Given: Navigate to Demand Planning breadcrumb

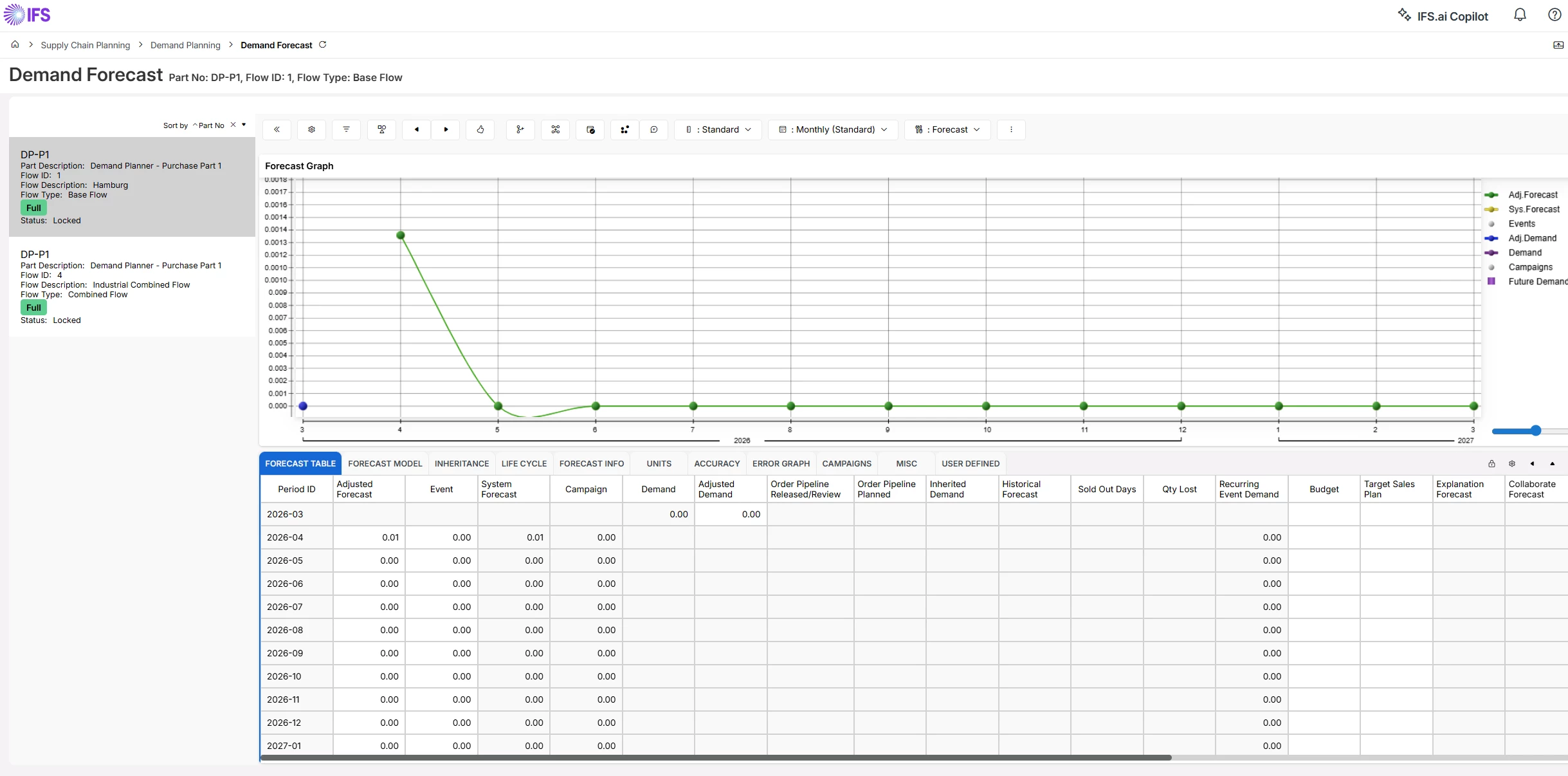Looking at the screenshot, I should pyautogui.click(x=185, y=45).
